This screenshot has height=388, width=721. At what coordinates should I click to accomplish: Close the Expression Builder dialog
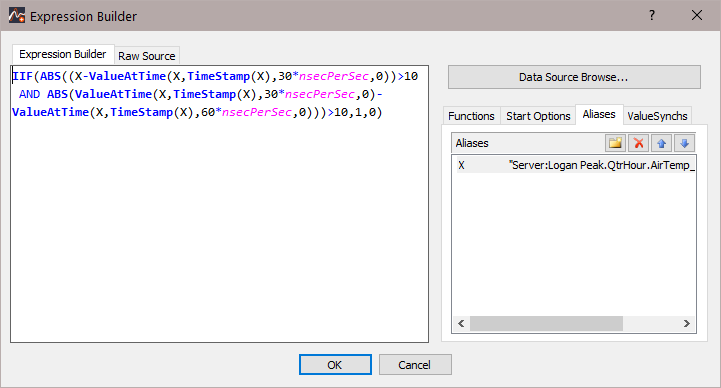[x=697, y=16]
